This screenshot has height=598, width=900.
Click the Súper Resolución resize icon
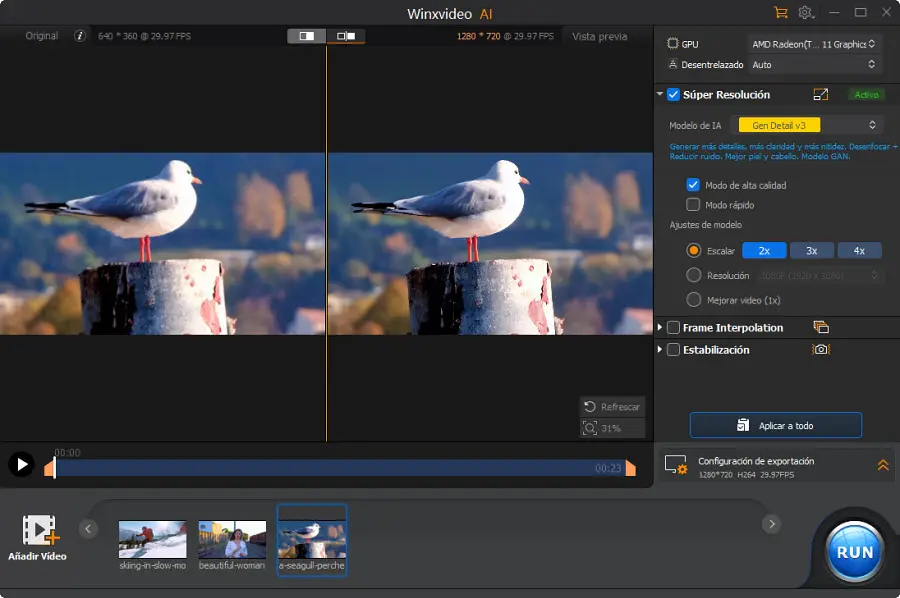tap(821, 95)
